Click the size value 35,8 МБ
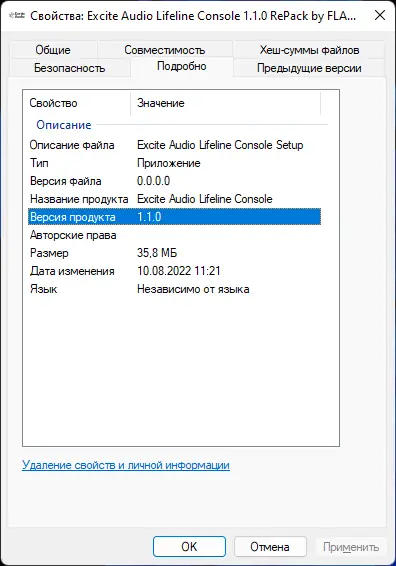 (157, 253)
